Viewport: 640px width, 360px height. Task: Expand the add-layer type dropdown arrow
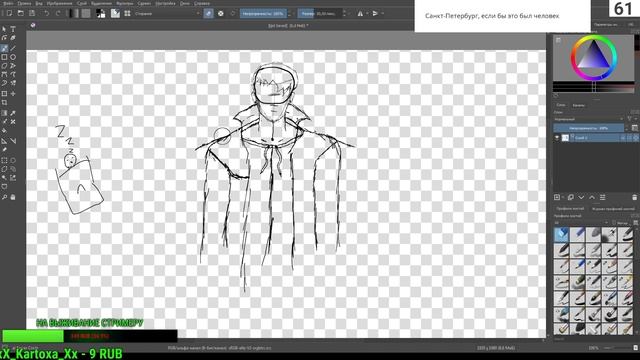[x=562, y=198]
